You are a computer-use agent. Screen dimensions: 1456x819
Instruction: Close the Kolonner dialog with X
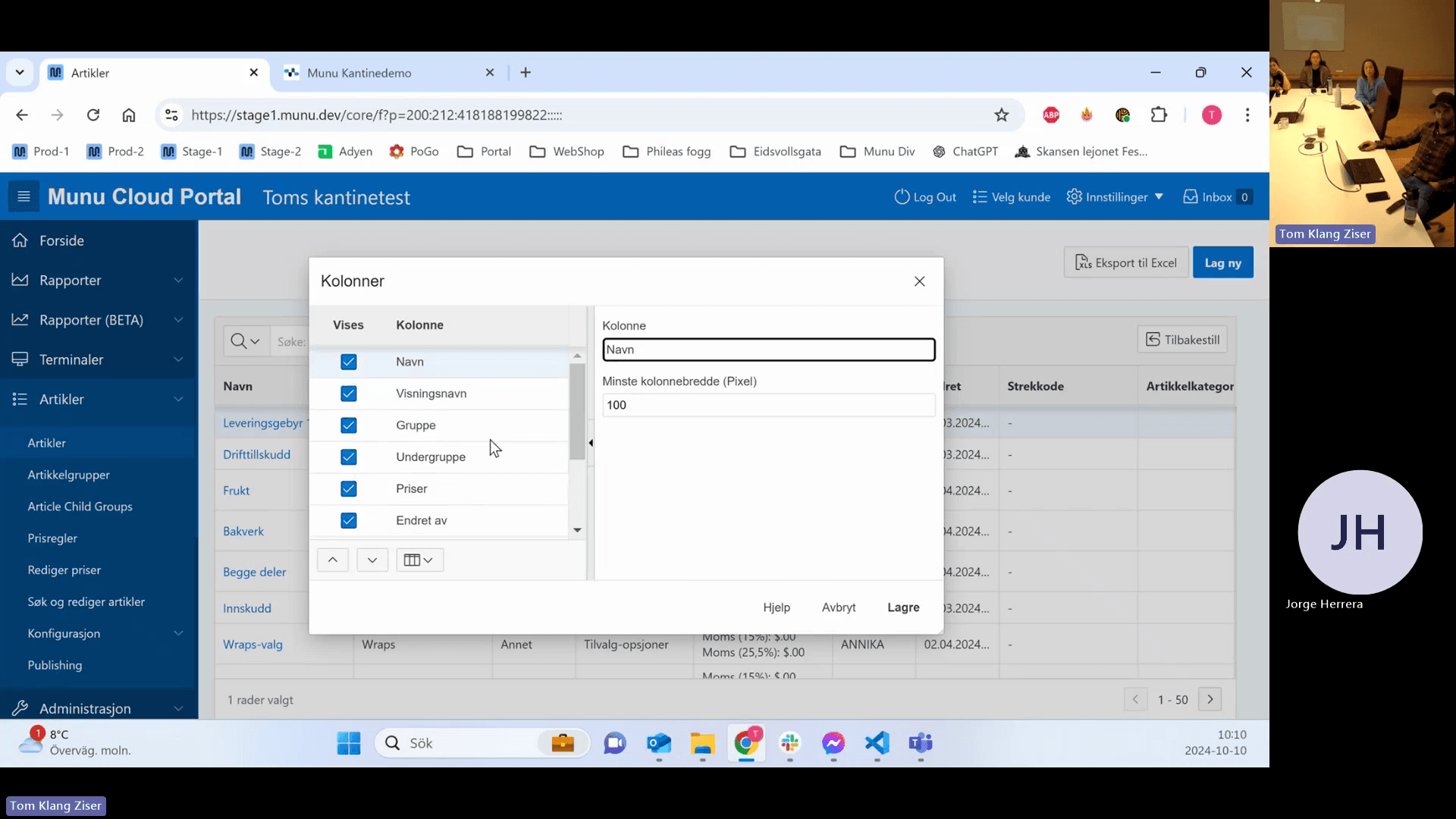pos(919,281)
